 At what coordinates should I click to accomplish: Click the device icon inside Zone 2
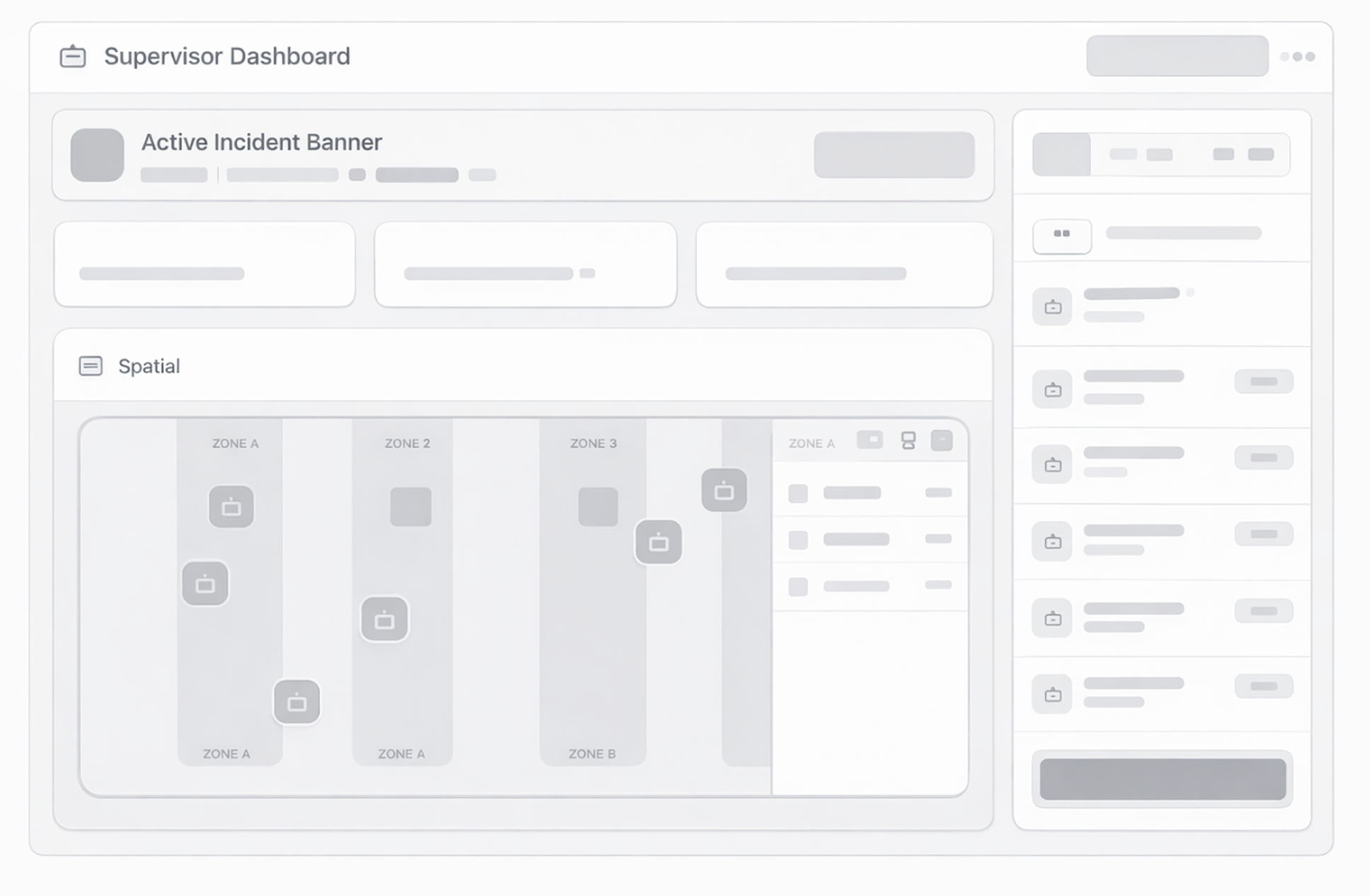(x=384, y=619)
